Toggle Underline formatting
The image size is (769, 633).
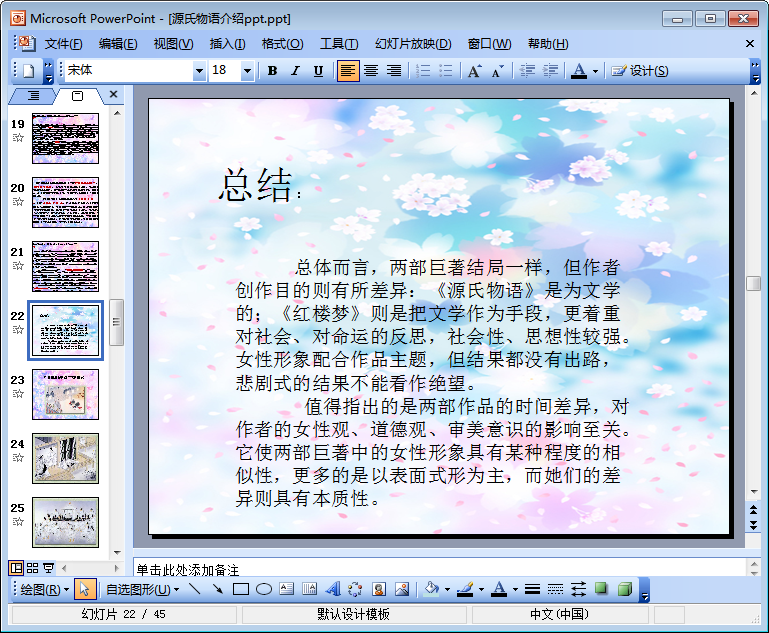(x=318, y=71)
